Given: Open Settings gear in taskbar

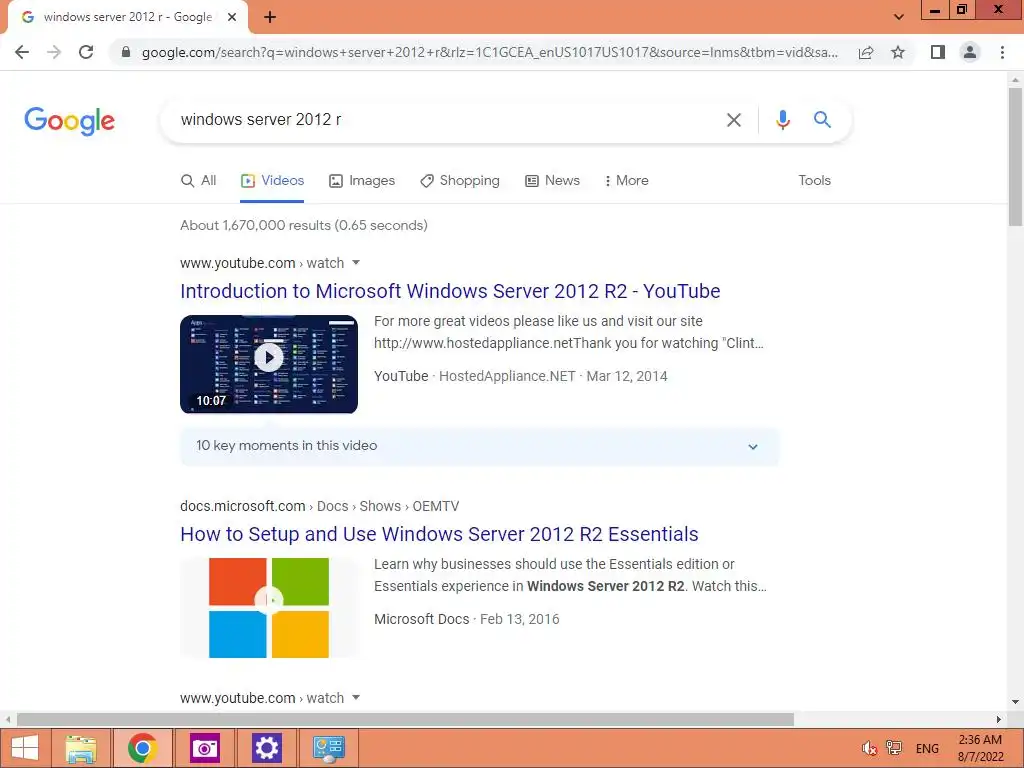Looking at the screenshot, I should (x=266, y=748).
